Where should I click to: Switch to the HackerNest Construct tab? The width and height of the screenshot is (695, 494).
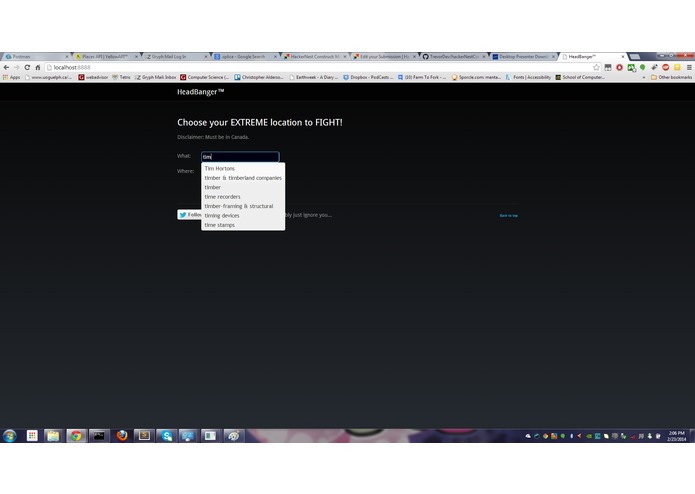click(315, 57)
